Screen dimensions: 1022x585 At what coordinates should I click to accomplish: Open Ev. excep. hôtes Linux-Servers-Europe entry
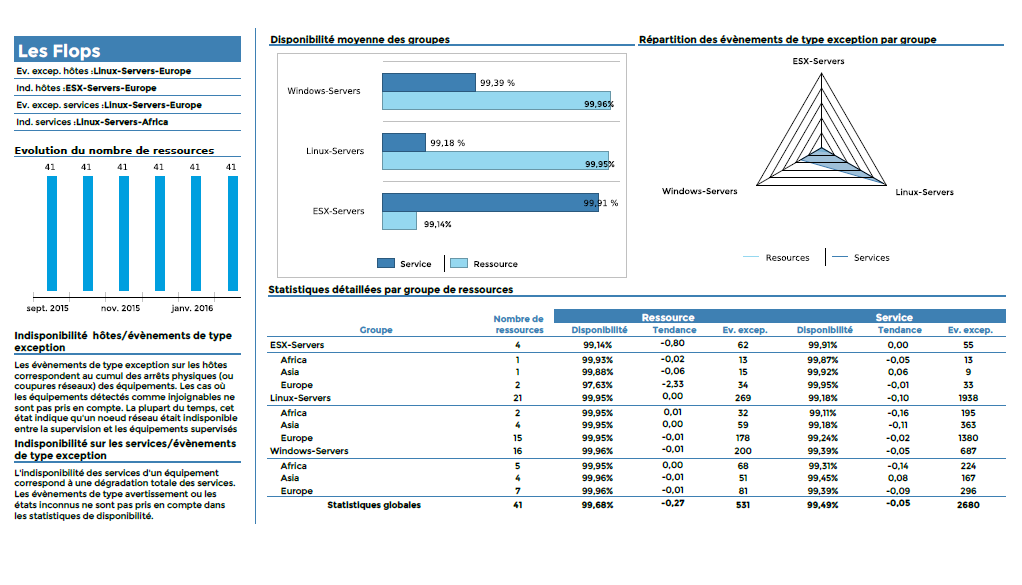[104, 71]
